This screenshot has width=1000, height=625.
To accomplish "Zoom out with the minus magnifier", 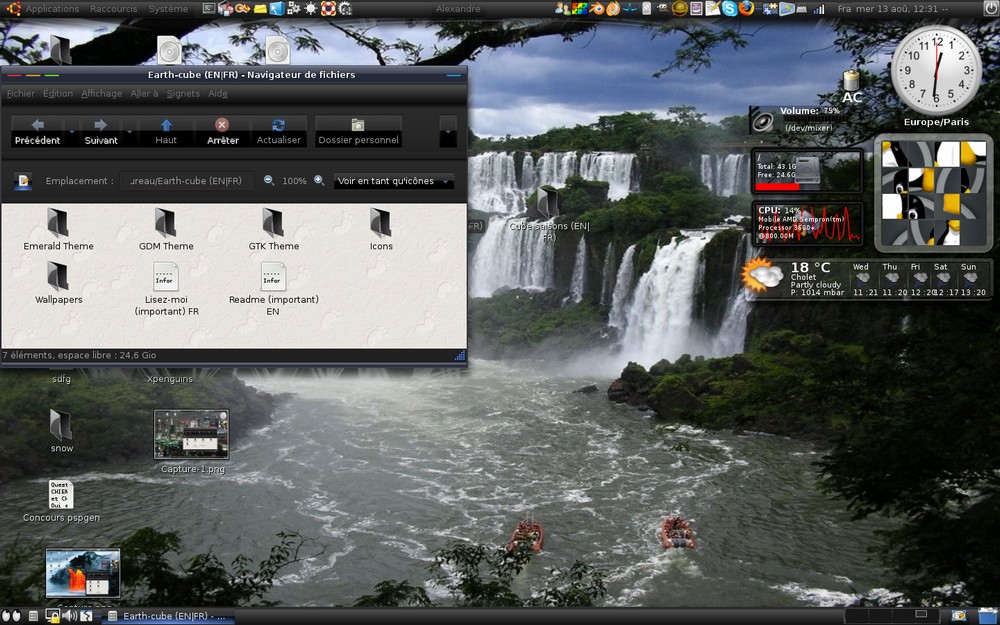I will point(269,180).
